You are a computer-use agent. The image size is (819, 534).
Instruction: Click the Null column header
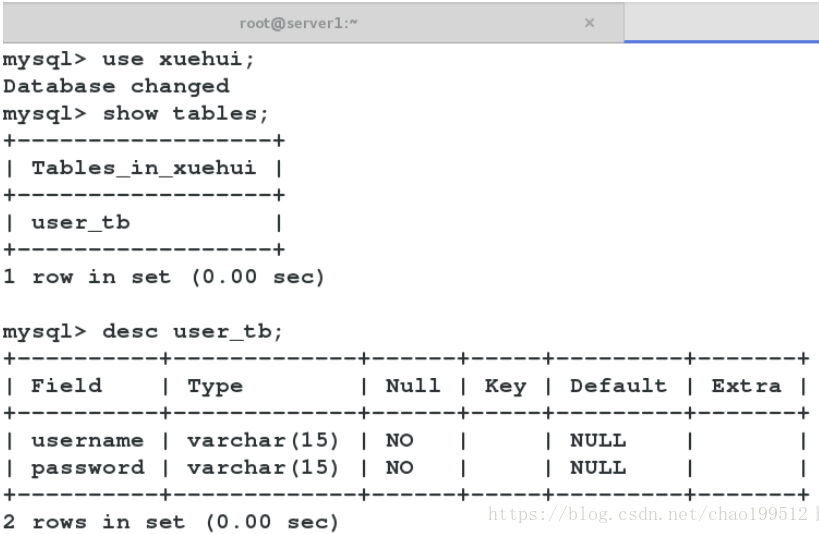(x=413, y=386)
